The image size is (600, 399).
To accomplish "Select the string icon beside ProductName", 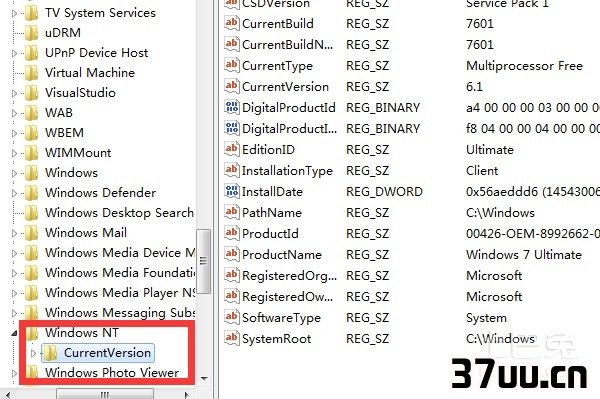I will click(x=232, y=254).
